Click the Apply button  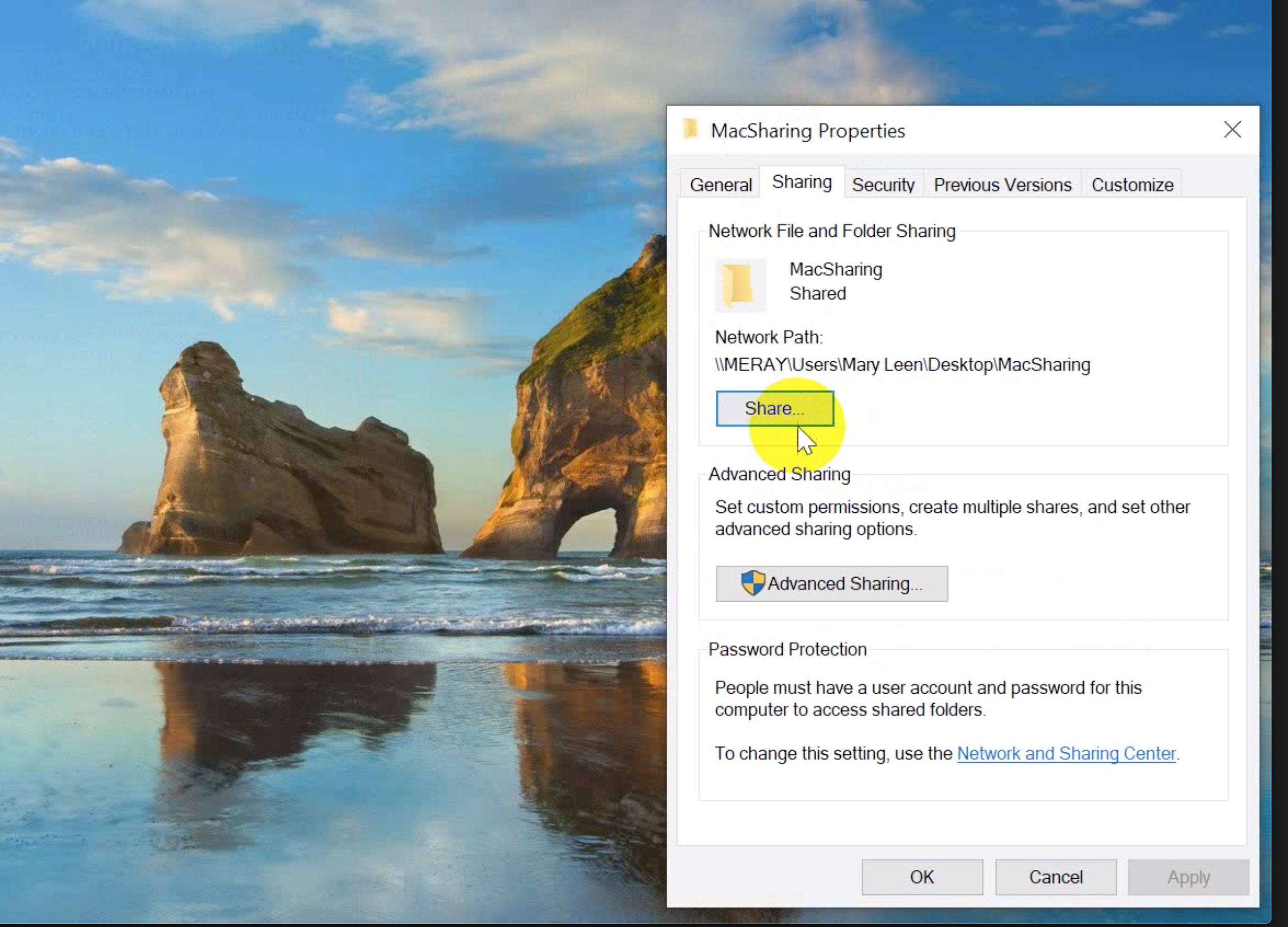click(x=1188, y=877)
